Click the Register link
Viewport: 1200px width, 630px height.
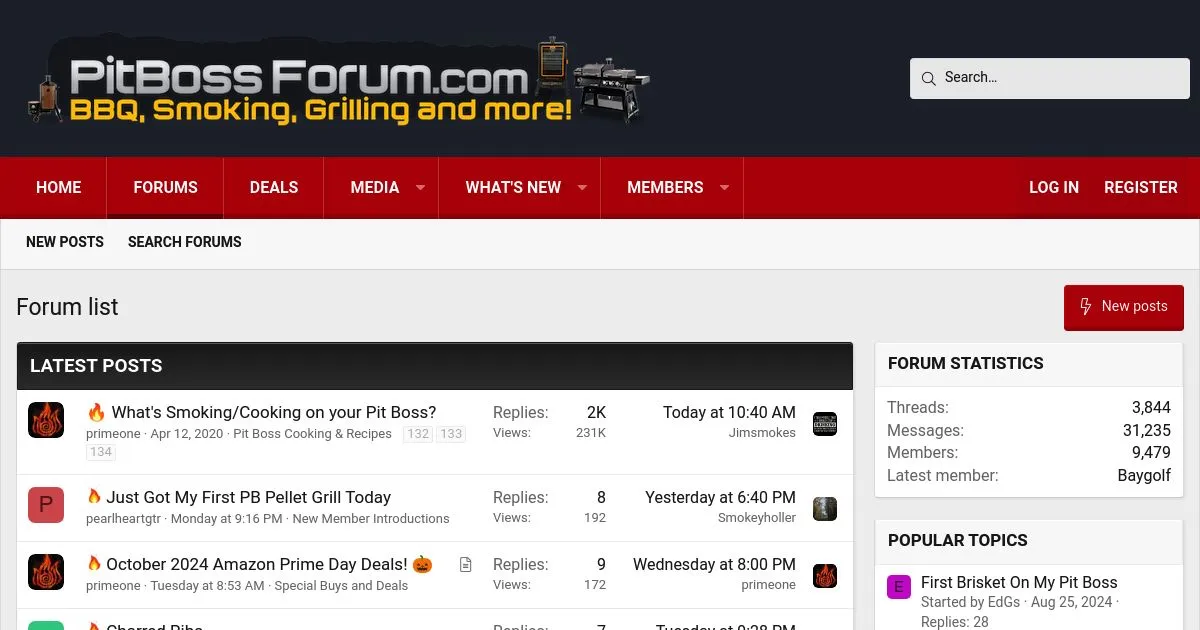1141,187
